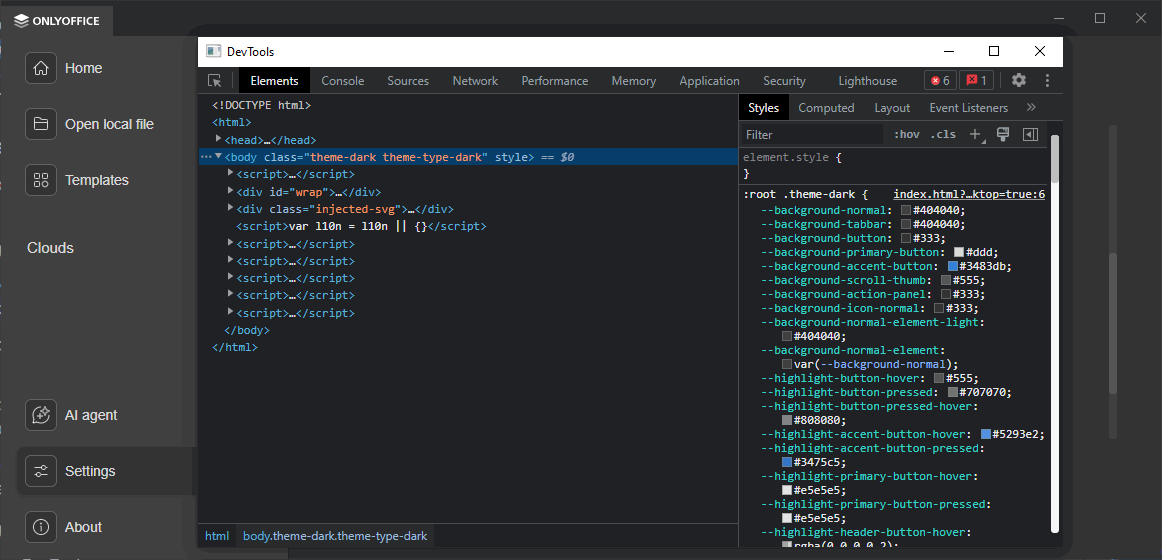Viewport: 1162px width, 560px height.
Task: Select the Elements tab
Action: point(274,81)
